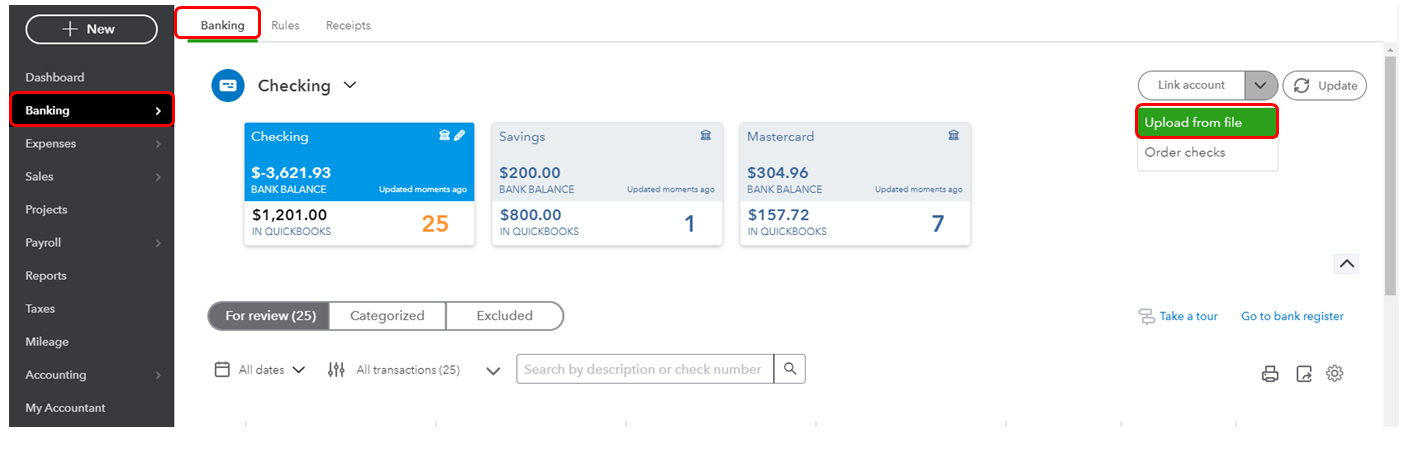Select Upload from file menu option

[x=1207, y=122]
